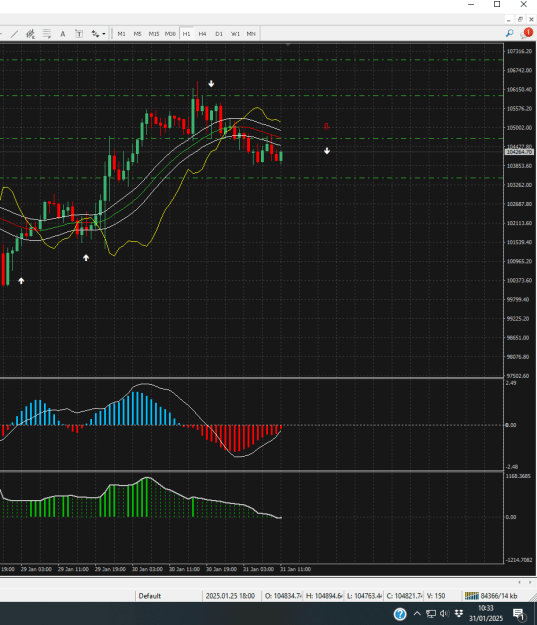Screen dimensions: 537x625
Task: Click the Close price field in status bar
Action: pos(404,596)
